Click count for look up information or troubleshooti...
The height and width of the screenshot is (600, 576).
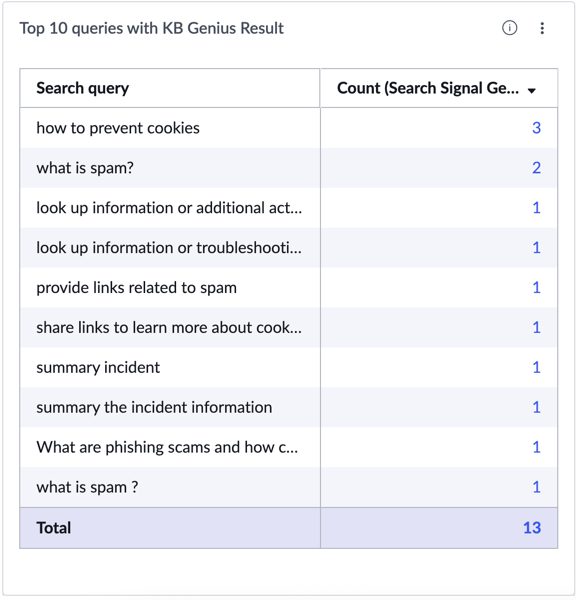(x=536, y=248)
